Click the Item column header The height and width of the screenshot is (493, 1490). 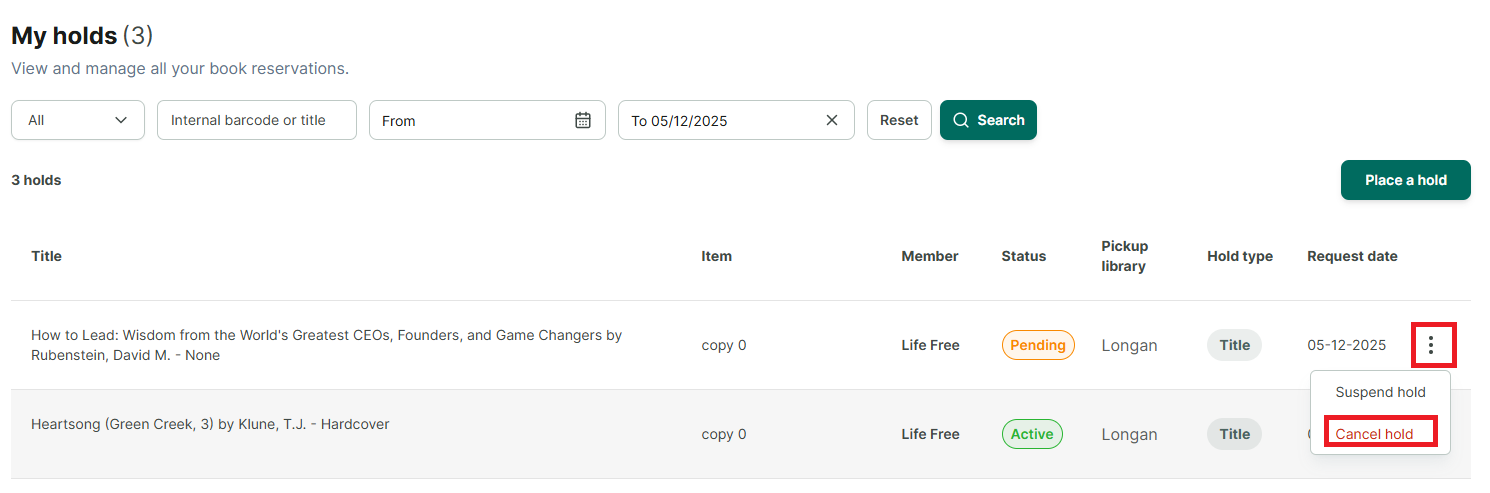[x=716, y=256]
